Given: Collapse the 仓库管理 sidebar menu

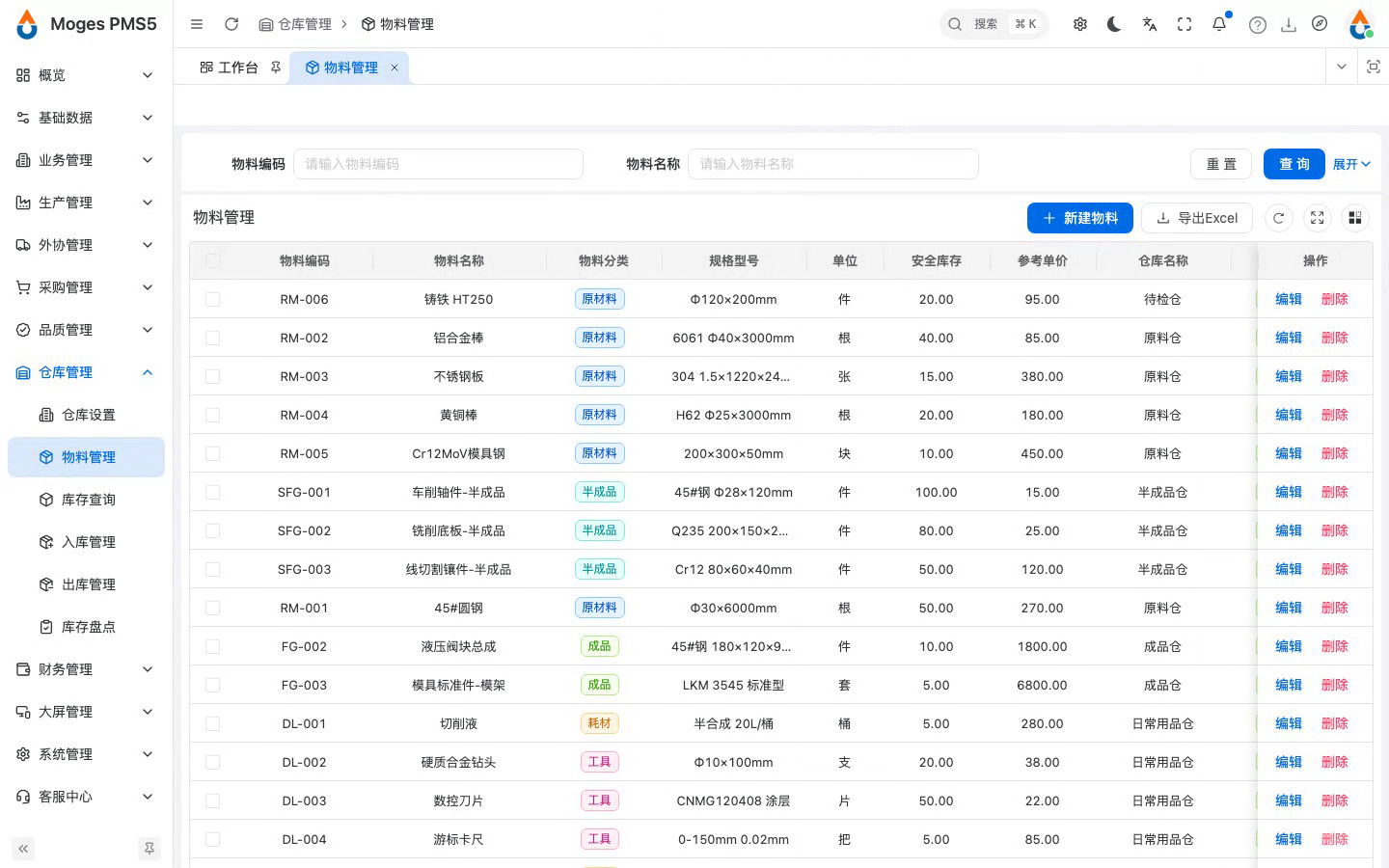Looking at the screenshot, I should [x=86, y=372].
